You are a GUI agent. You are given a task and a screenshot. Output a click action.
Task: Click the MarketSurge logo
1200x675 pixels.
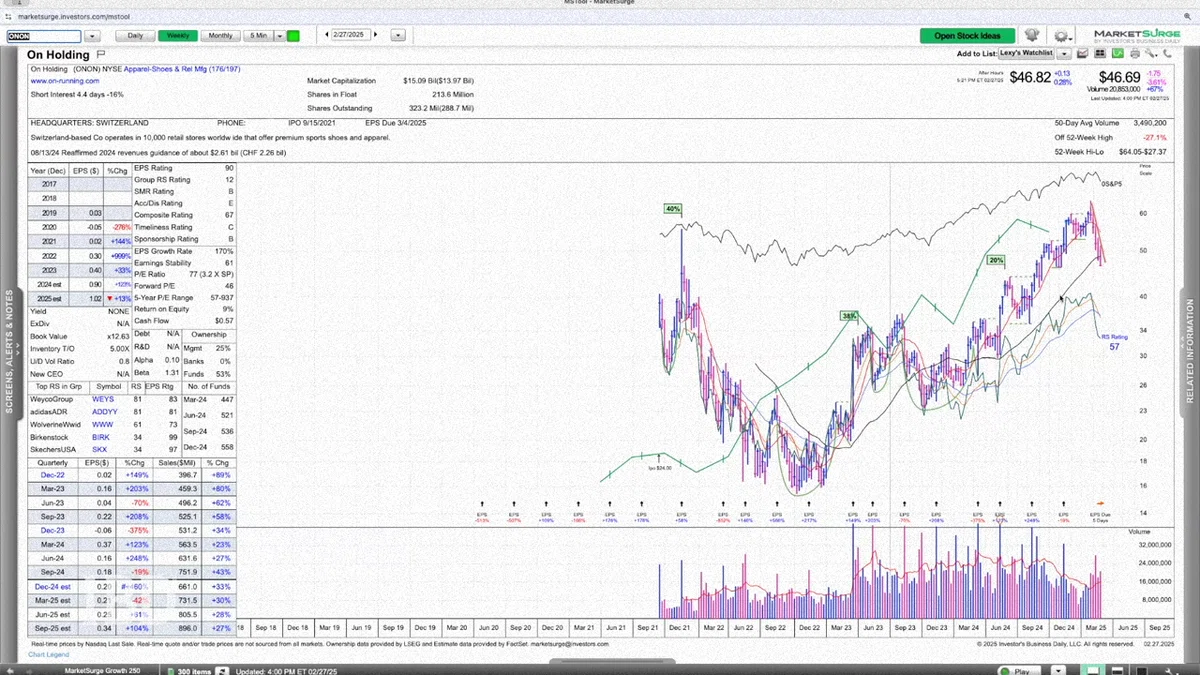[1138, 35]
